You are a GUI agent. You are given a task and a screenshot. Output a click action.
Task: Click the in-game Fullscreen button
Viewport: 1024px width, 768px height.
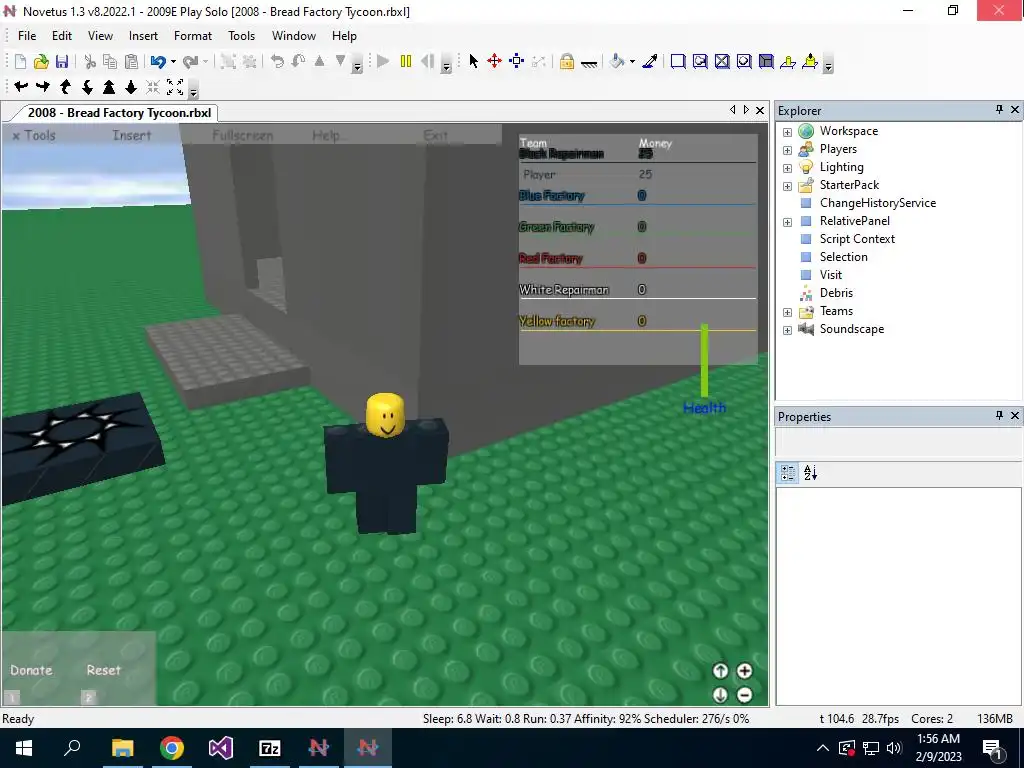pos(242,135)
